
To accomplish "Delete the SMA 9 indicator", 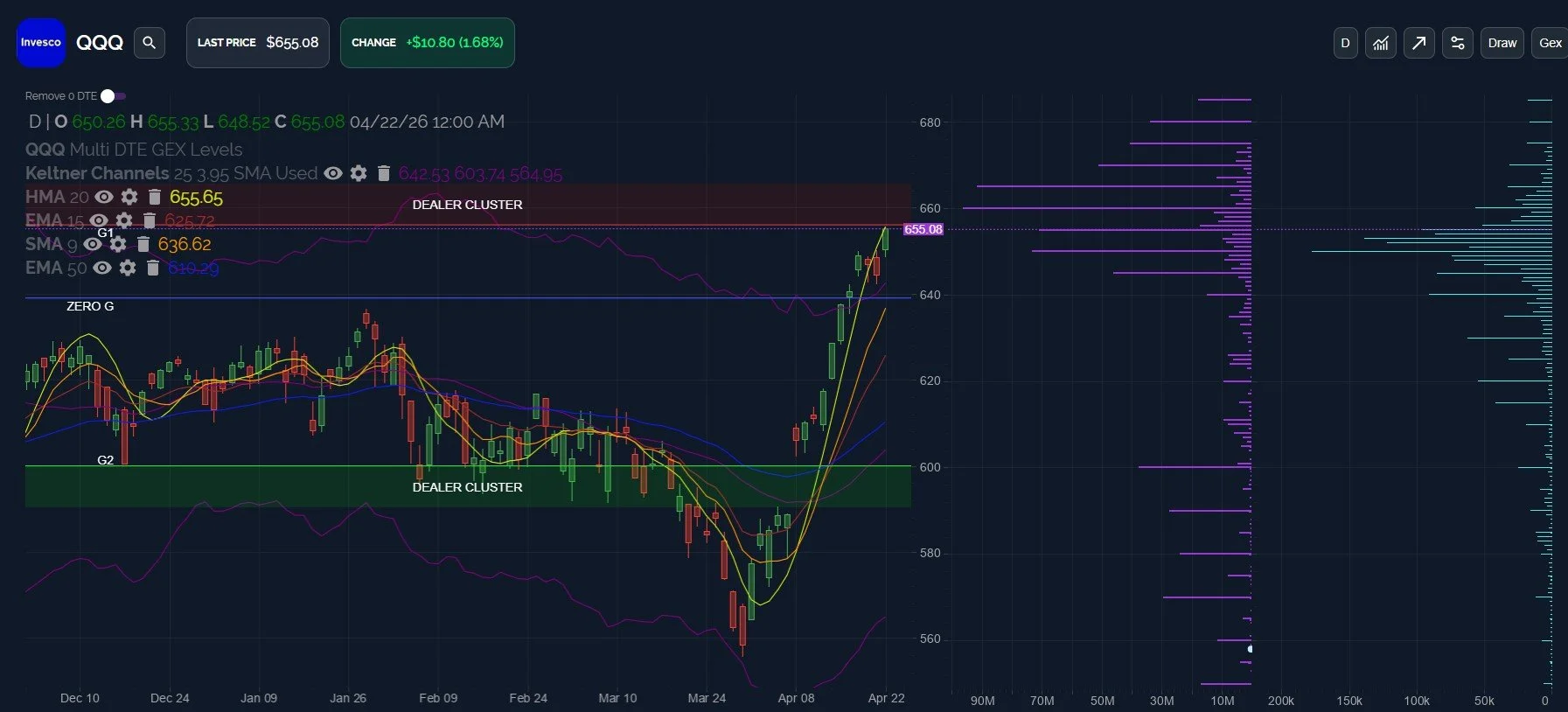I will click(143, 244).
